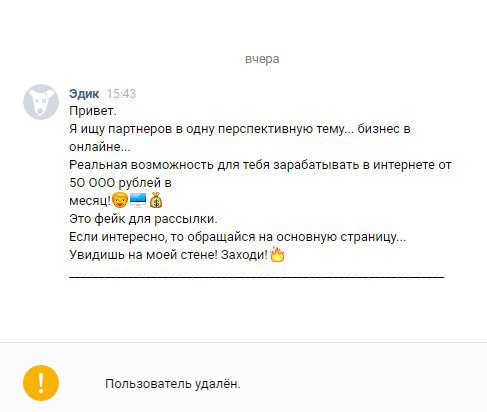This screenshot has height=412, width=487.
Task: Open the deleted user's dog avatar
Action: [41, 102]
